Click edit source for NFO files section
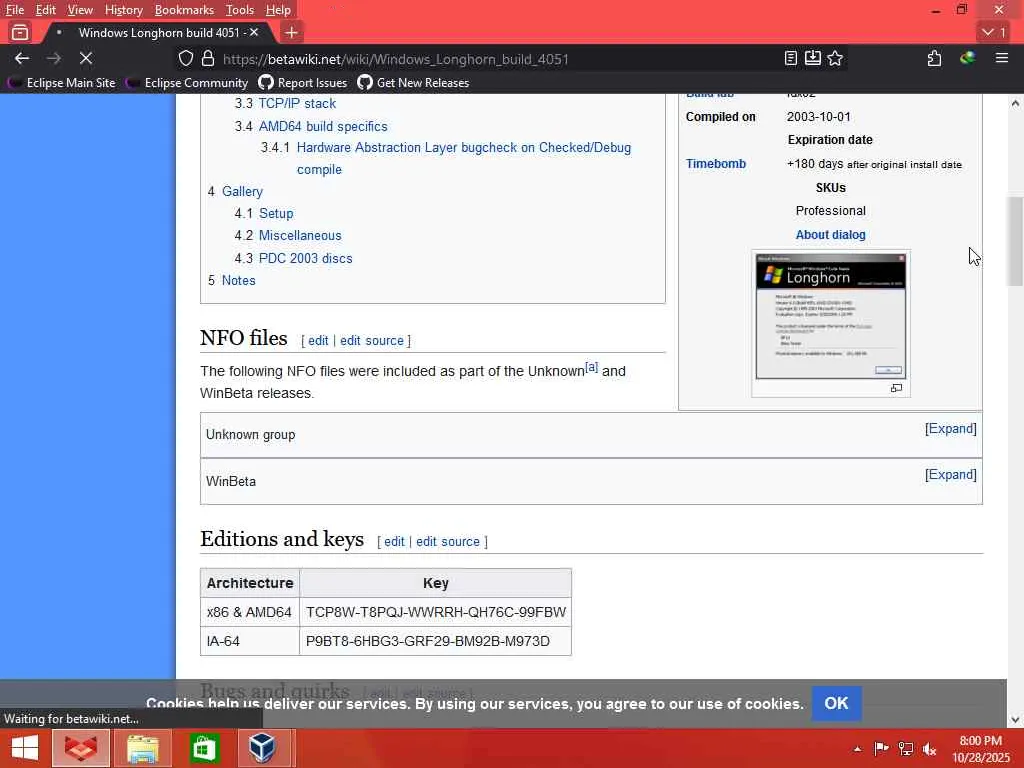The width and height of the screenshot is (1024, 768). tap(372, 340)
